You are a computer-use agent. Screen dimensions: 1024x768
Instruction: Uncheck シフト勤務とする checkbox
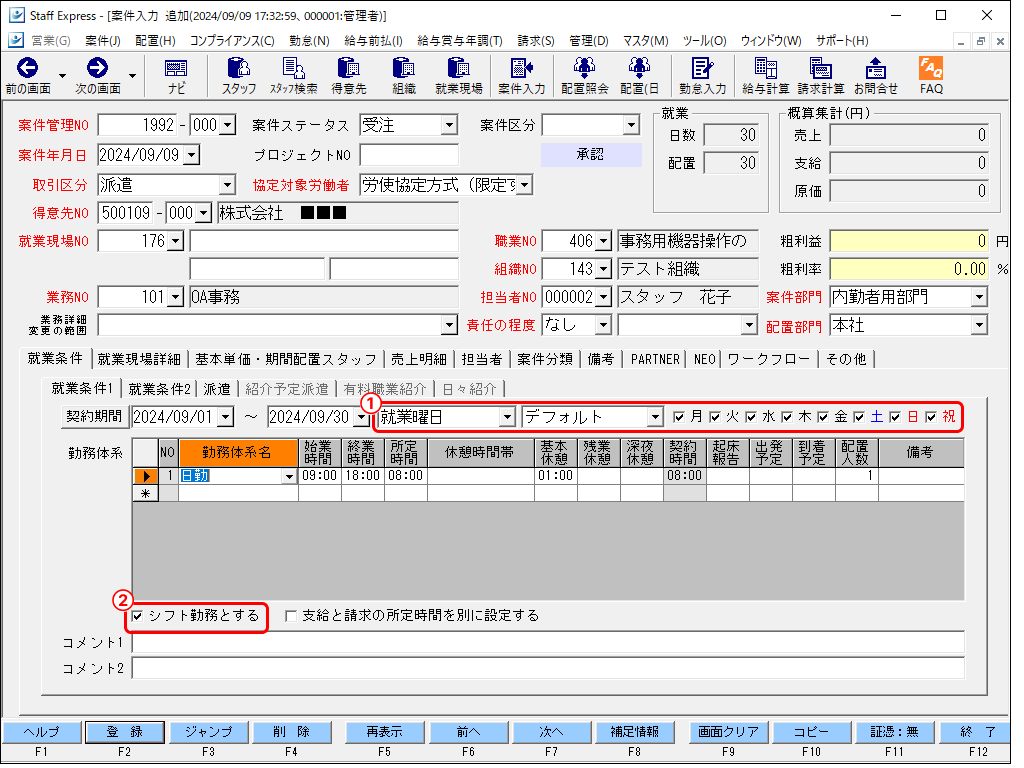137,616
